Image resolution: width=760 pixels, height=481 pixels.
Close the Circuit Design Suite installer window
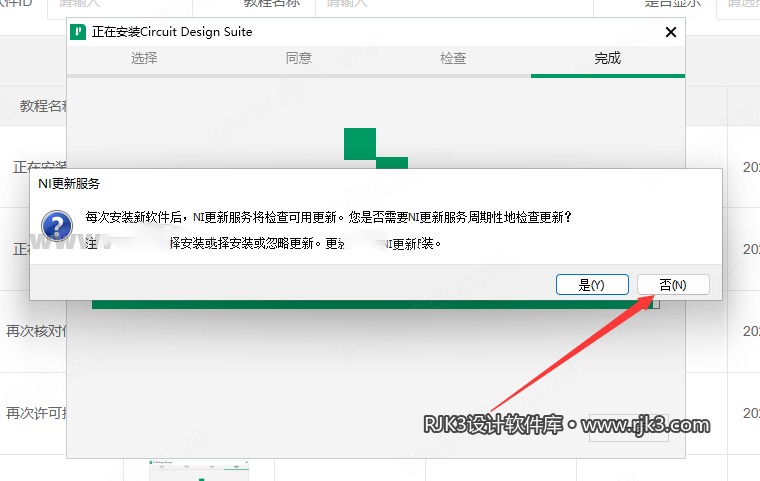[671, 32]
